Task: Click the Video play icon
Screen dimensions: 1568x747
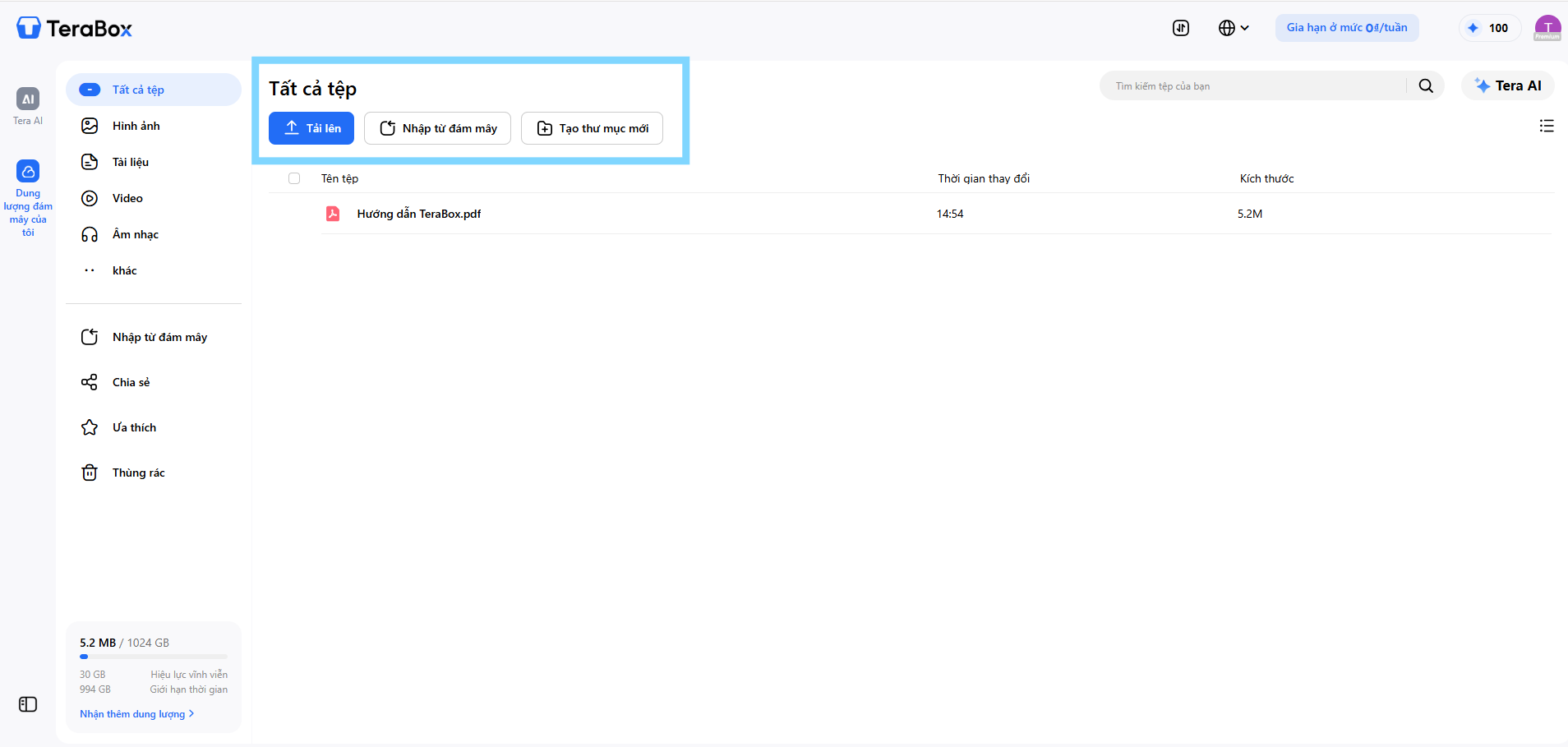Action: click(x=90, y=198)
